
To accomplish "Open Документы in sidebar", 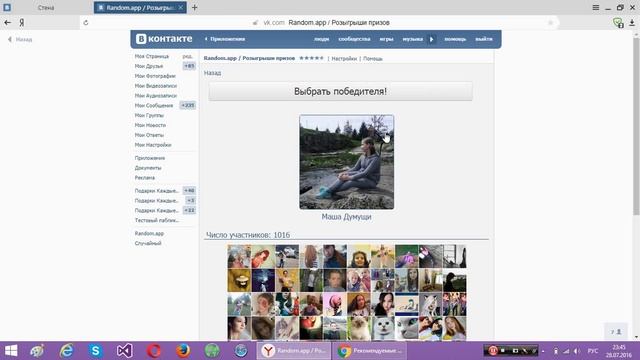I will coord(148,168).
